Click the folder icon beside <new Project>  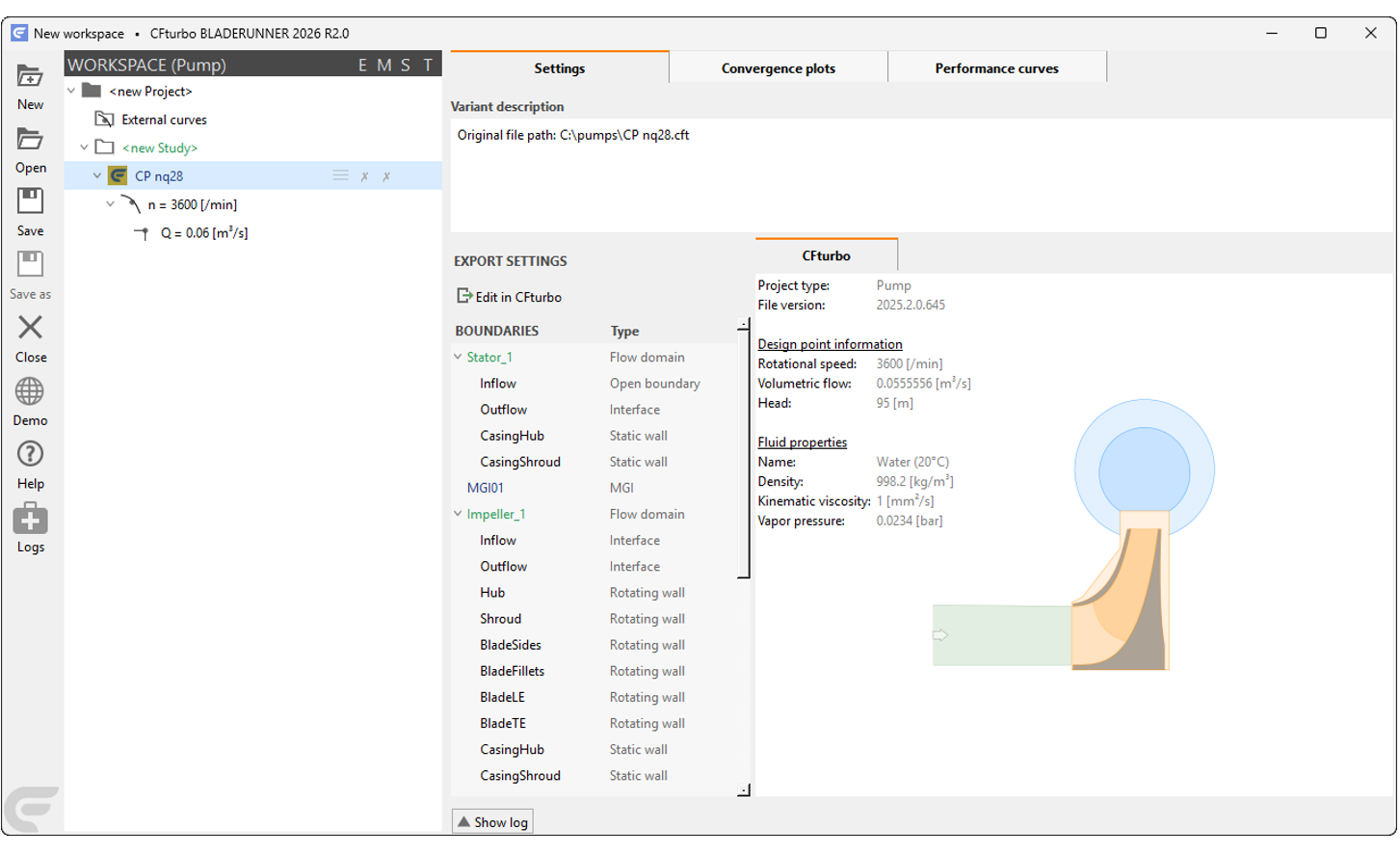click(92, 91)
